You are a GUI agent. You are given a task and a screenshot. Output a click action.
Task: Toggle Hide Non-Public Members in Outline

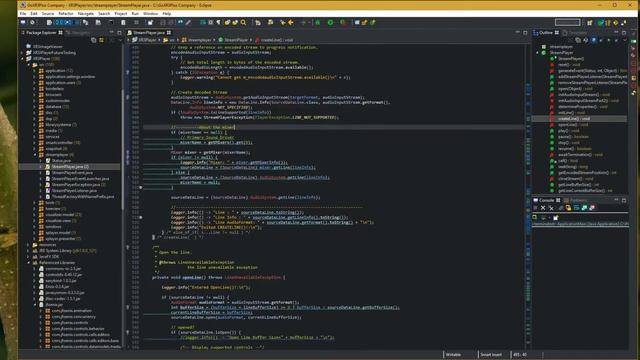(x=609, y=40)
